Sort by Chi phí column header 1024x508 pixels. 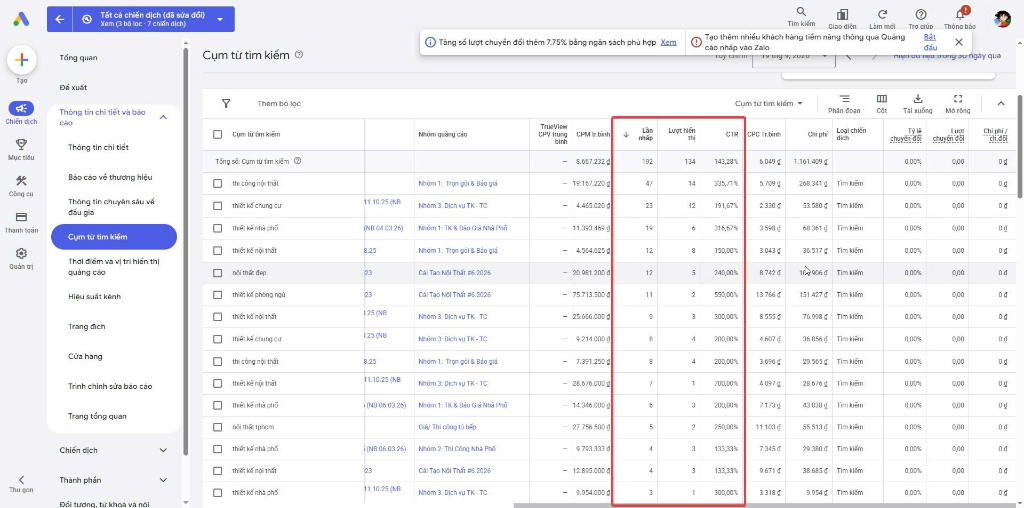coord(817,135)
